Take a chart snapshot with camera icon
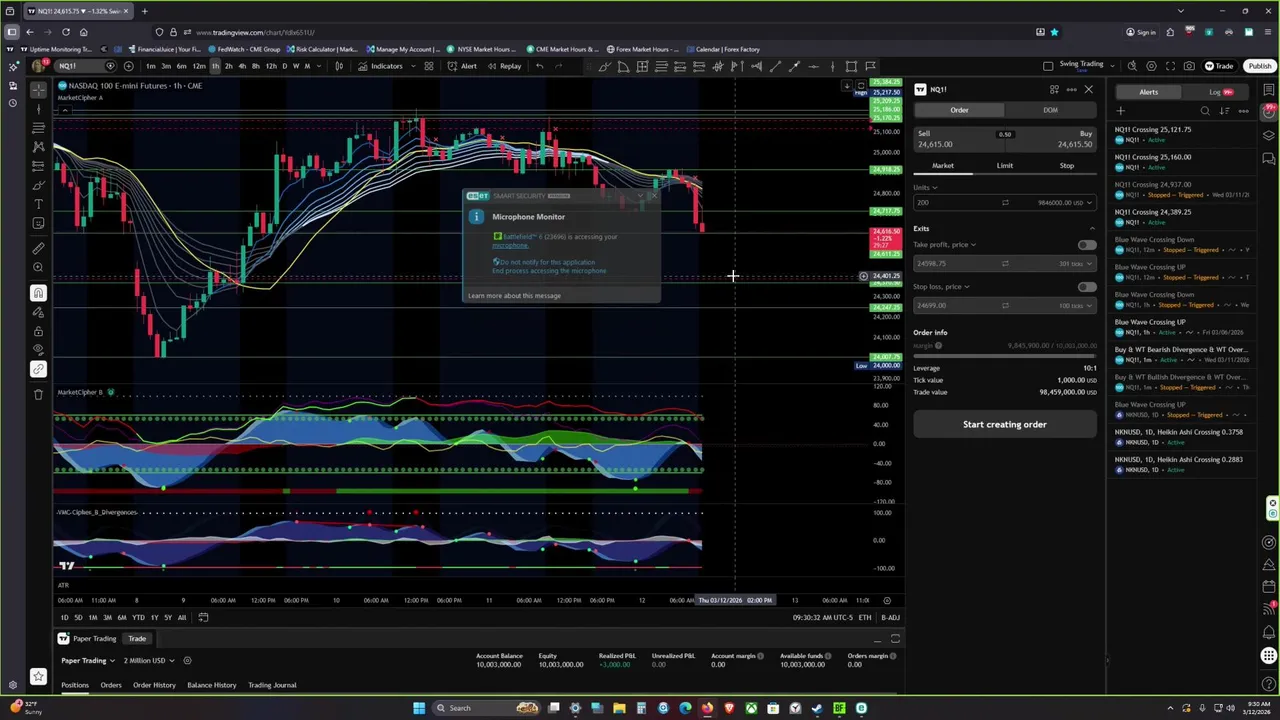 (1189, 66)
